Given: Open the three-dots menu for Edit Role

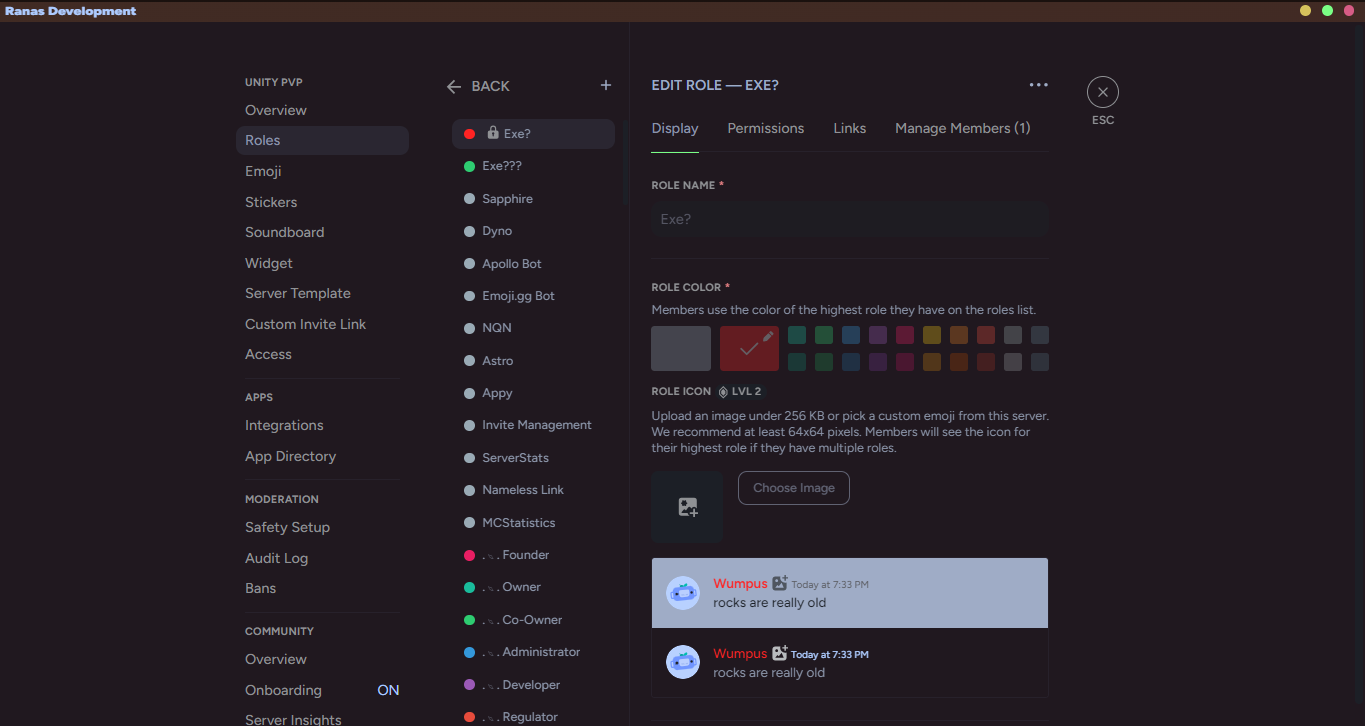Looking at the screenshot, I should 1038,85.
